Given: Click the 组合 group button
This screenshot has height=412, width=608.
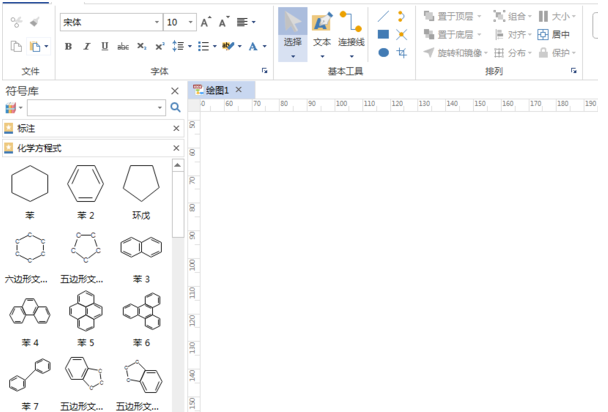Looking at the screenshot, I should point(512,16).
